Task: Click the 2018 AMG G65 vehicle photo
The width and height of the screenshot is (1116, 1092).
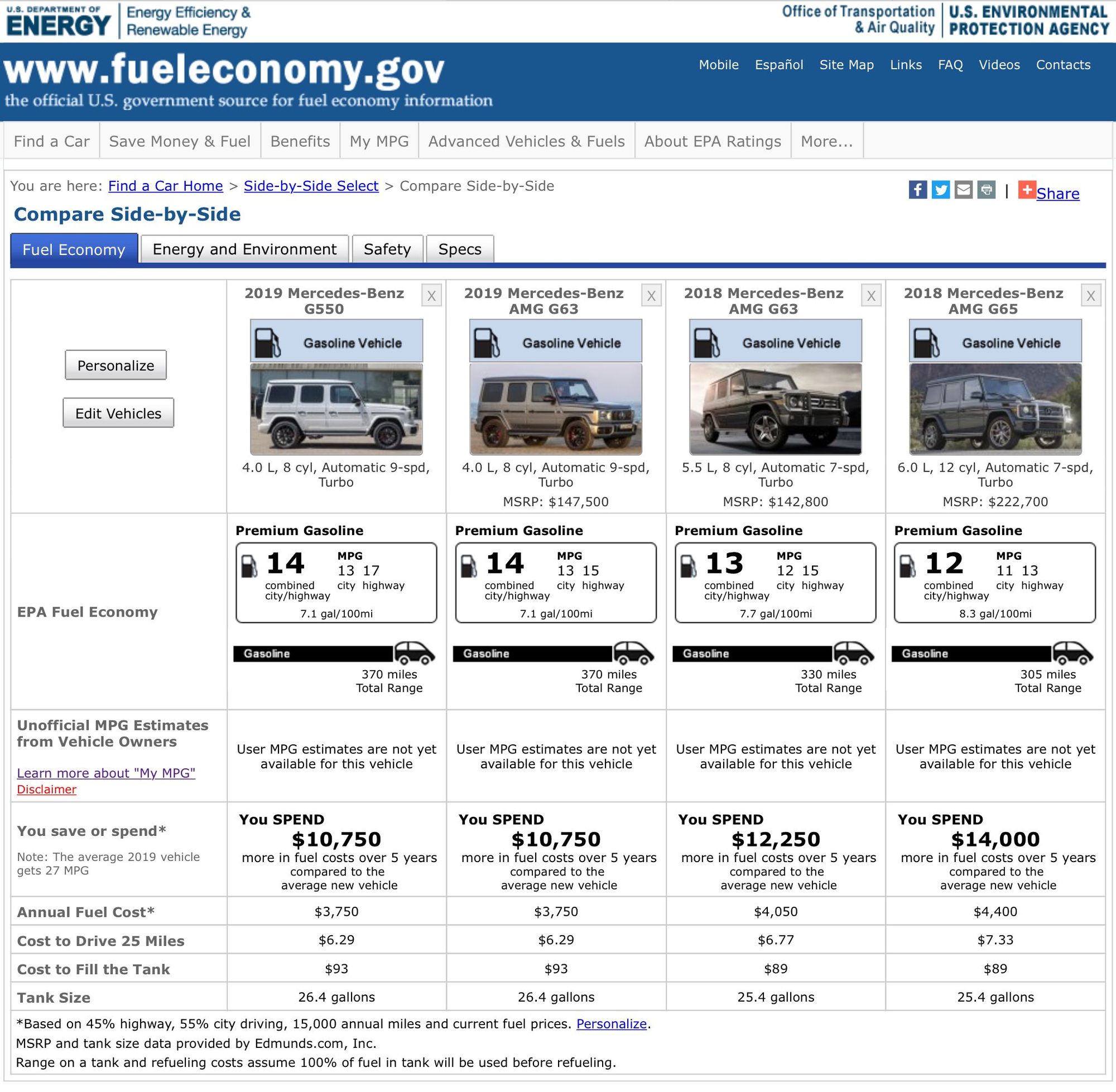Action: click(x=995, y=409)
